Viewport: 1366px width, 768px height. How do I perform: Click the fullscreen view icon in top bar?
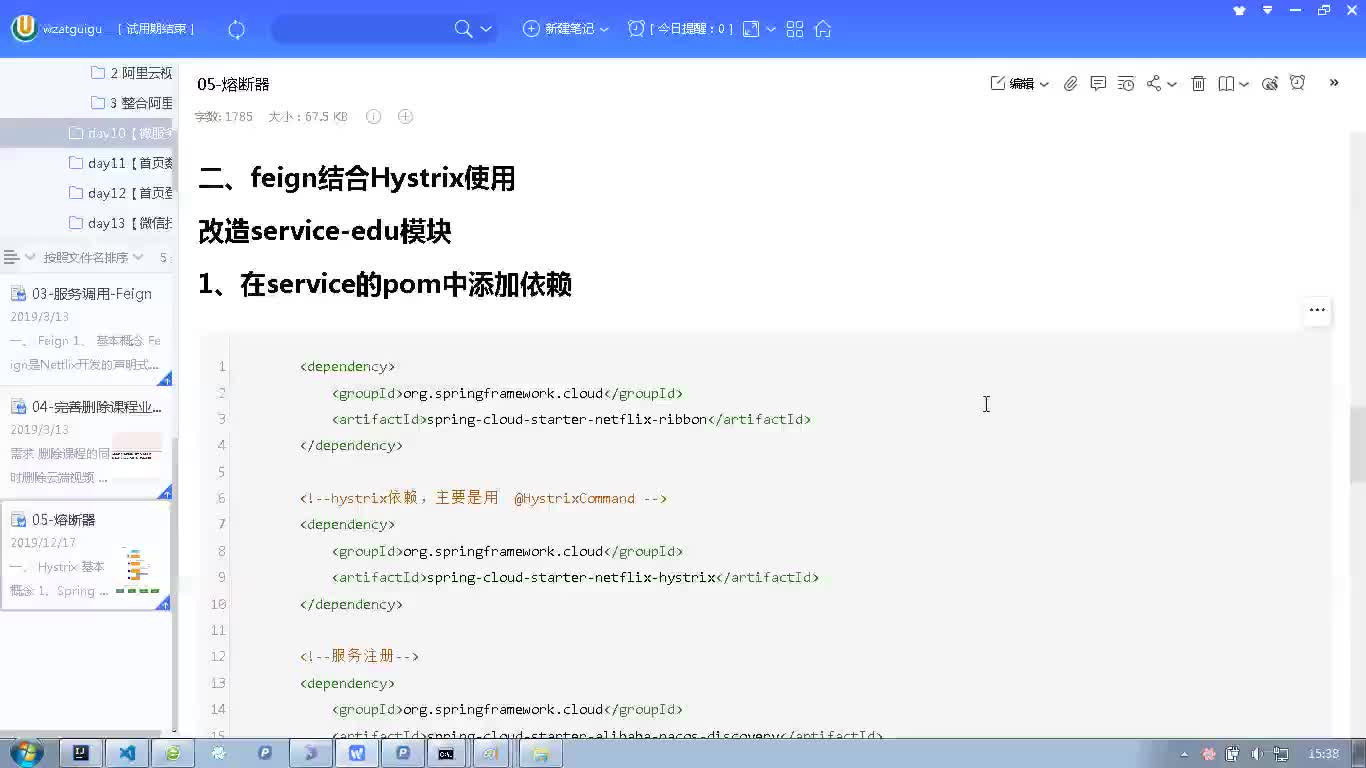tap(751, 29)
